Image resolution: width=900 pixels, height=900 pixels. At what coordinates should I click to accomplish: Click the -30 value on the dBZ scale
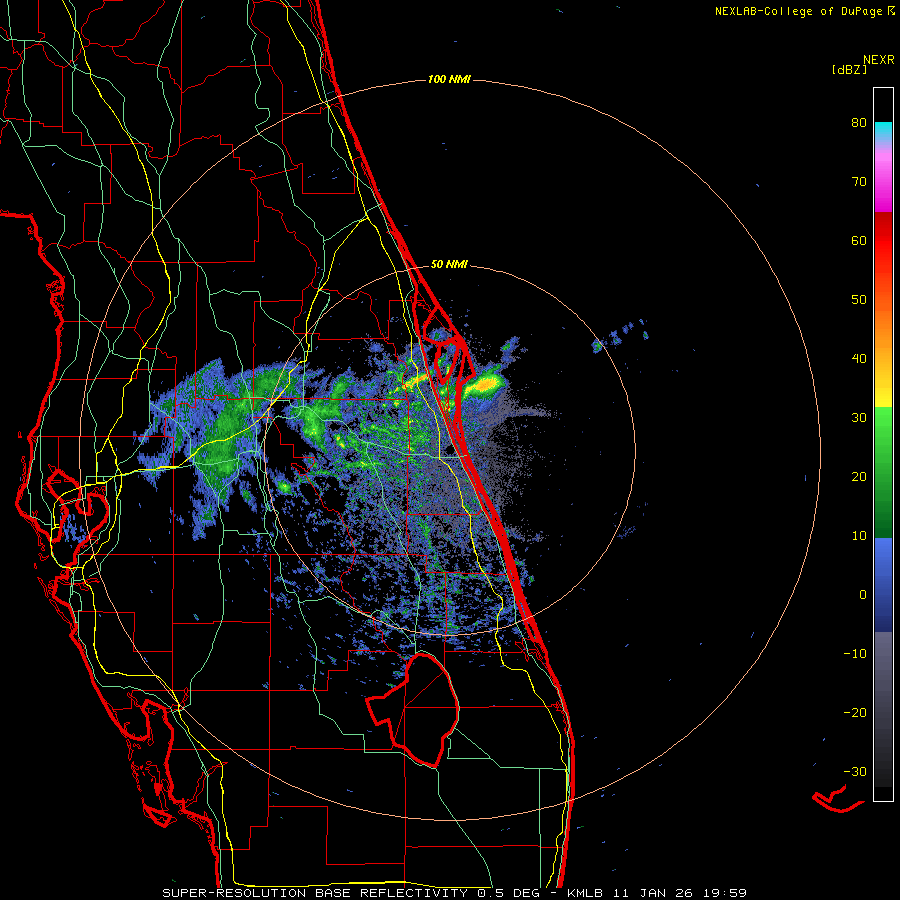(855, 771)
